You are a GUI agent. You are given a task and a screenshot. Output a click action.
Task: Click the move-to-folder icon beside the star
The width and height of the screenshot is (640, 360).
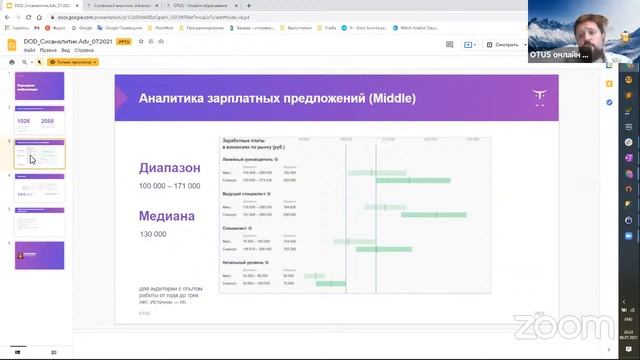click(151, 41)
